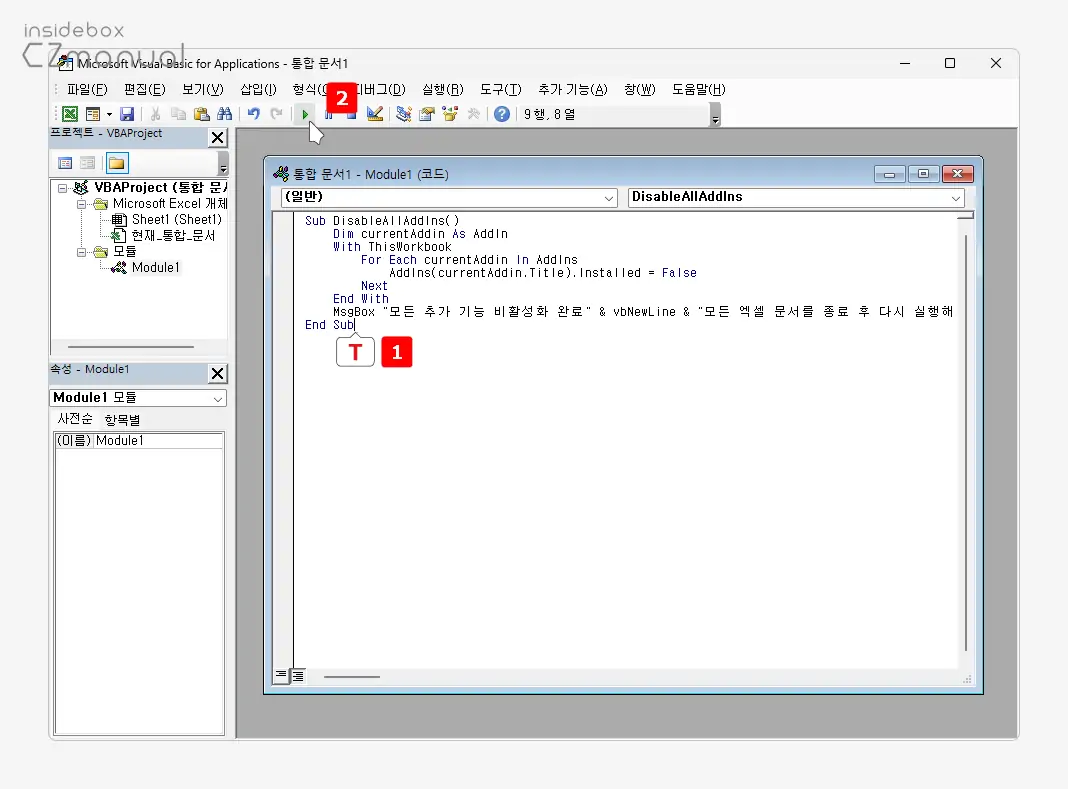Open the (일반) object dropdown
The width and height of the screenshot is (1068, 789).
click(449, 197)
